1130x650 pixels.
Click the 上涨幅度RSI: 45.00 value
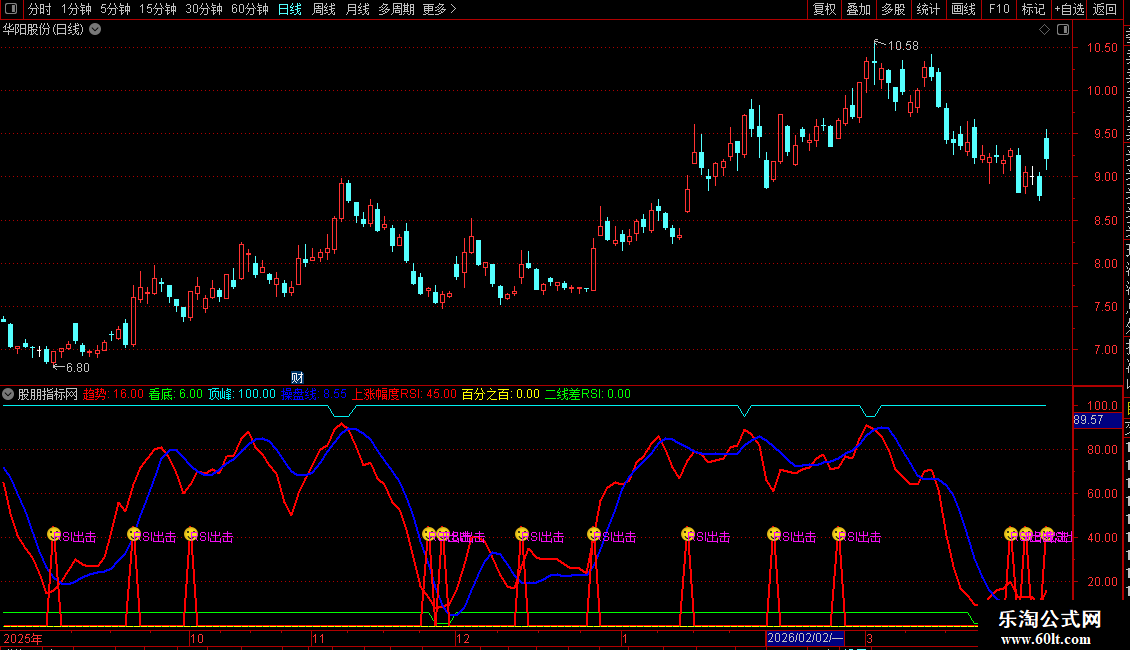click(404, 394)
